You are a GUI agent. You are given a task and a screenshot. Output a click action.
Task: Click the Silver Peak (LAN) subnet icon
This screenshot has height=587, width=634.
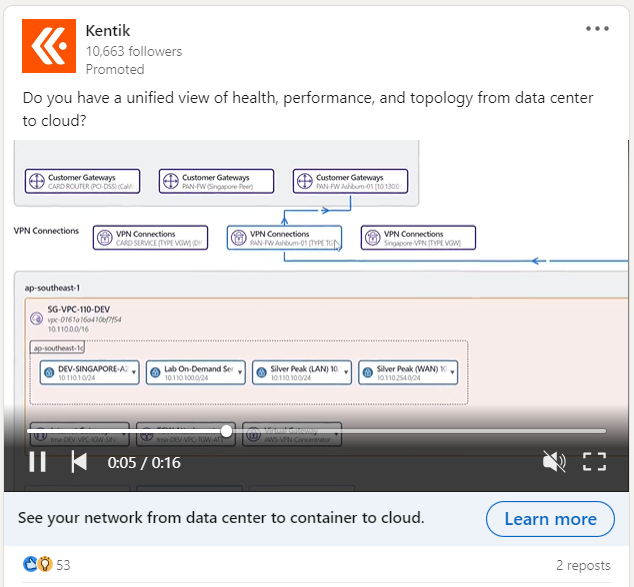(262, 372)
